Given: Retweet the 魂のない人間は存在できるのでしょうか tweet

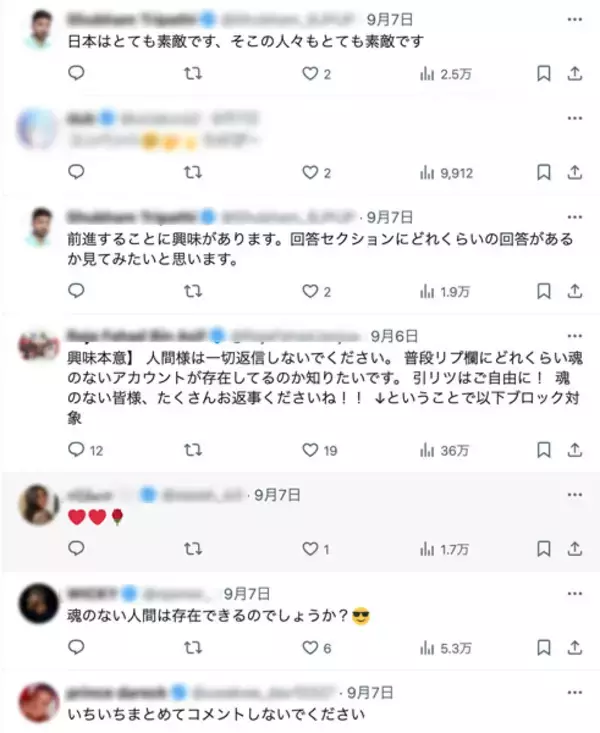Looking at the screenshot, I should coord(193,648).
